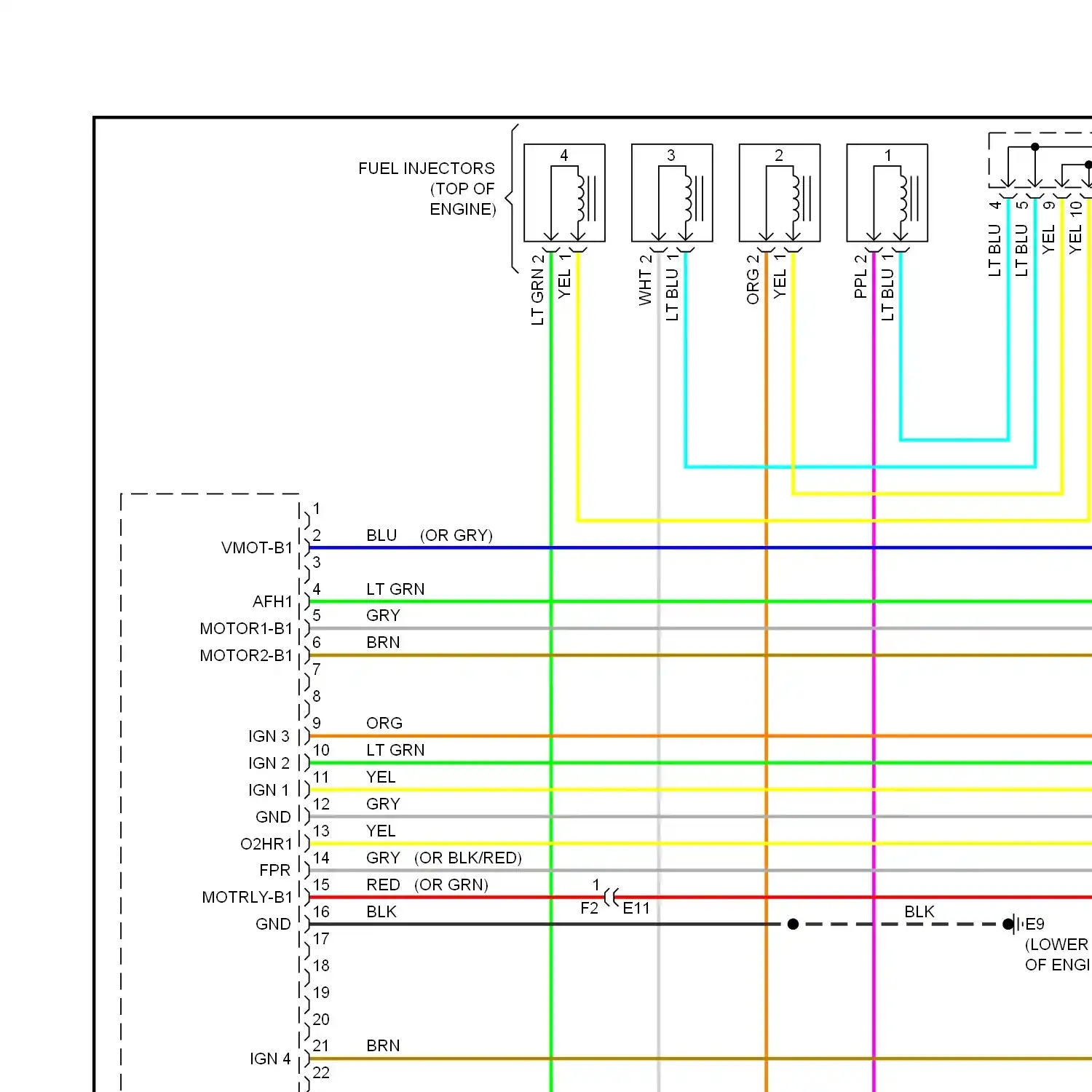
Task: Click the 'LT GRN' label at pin 4
Action: (x=395, y=589)
